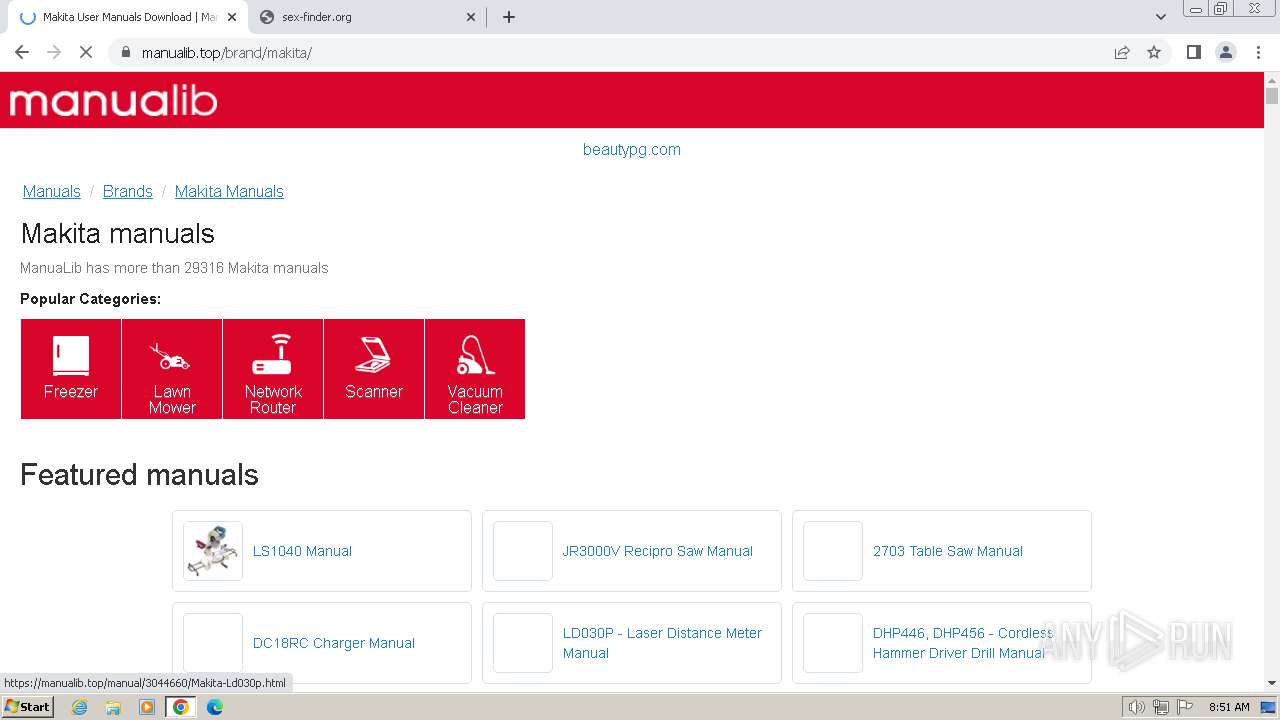The image size is (1280, 720).
Task: Click the manualib logo
Action: coord(113,101)
